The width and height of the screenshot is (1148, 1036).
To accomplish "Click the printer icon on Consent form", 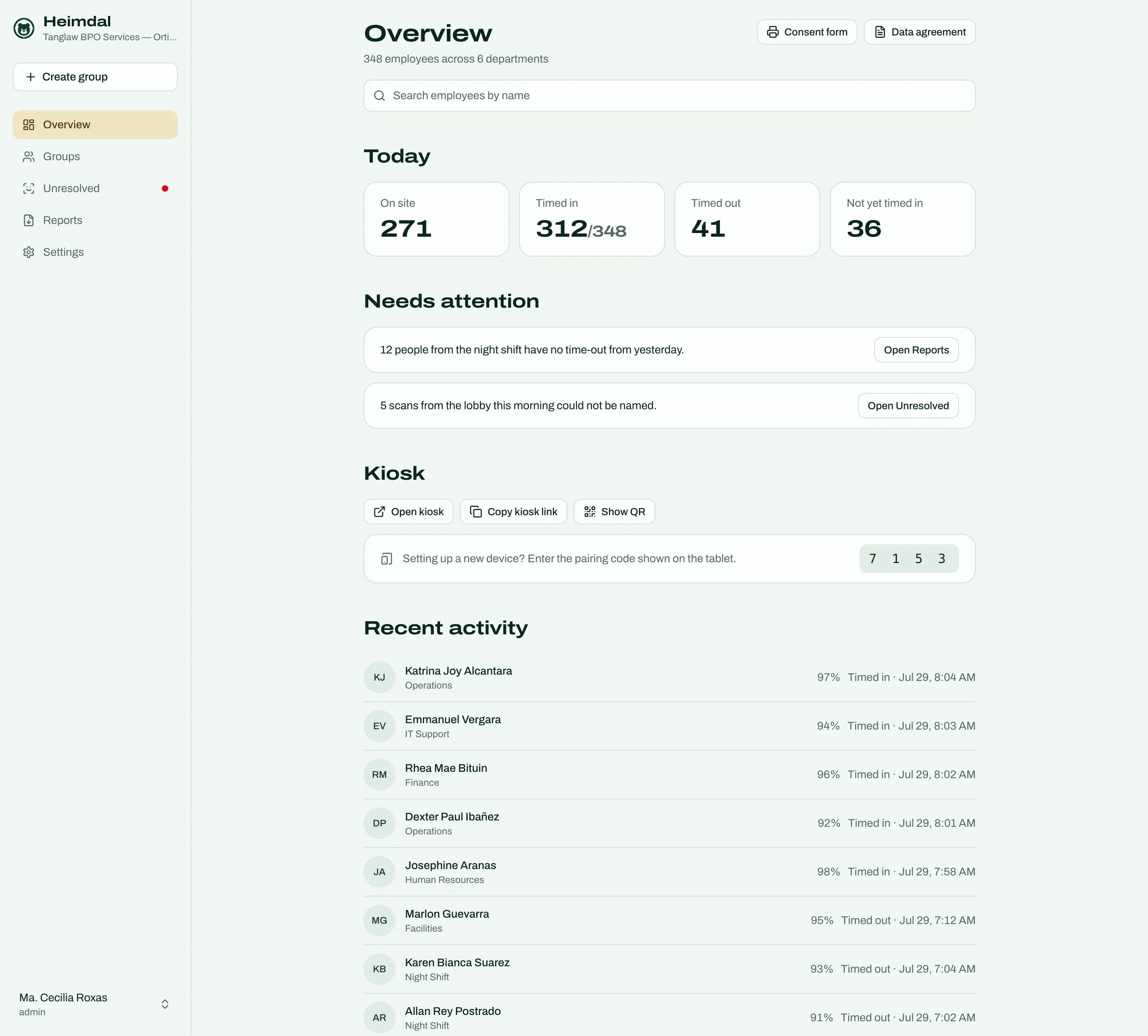I will 773,32.
